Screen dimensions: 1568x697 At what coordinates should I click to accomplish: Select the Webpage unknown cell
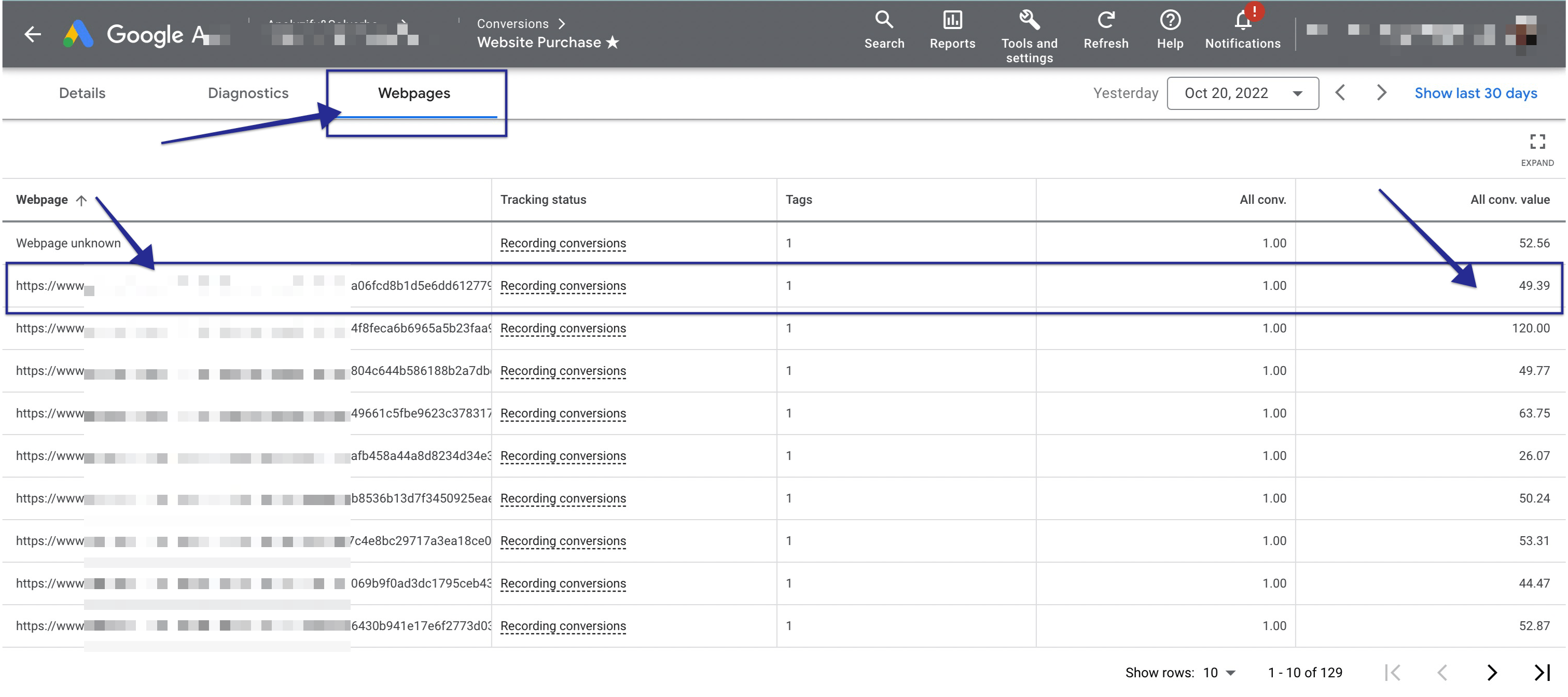(x=68, y=243)
